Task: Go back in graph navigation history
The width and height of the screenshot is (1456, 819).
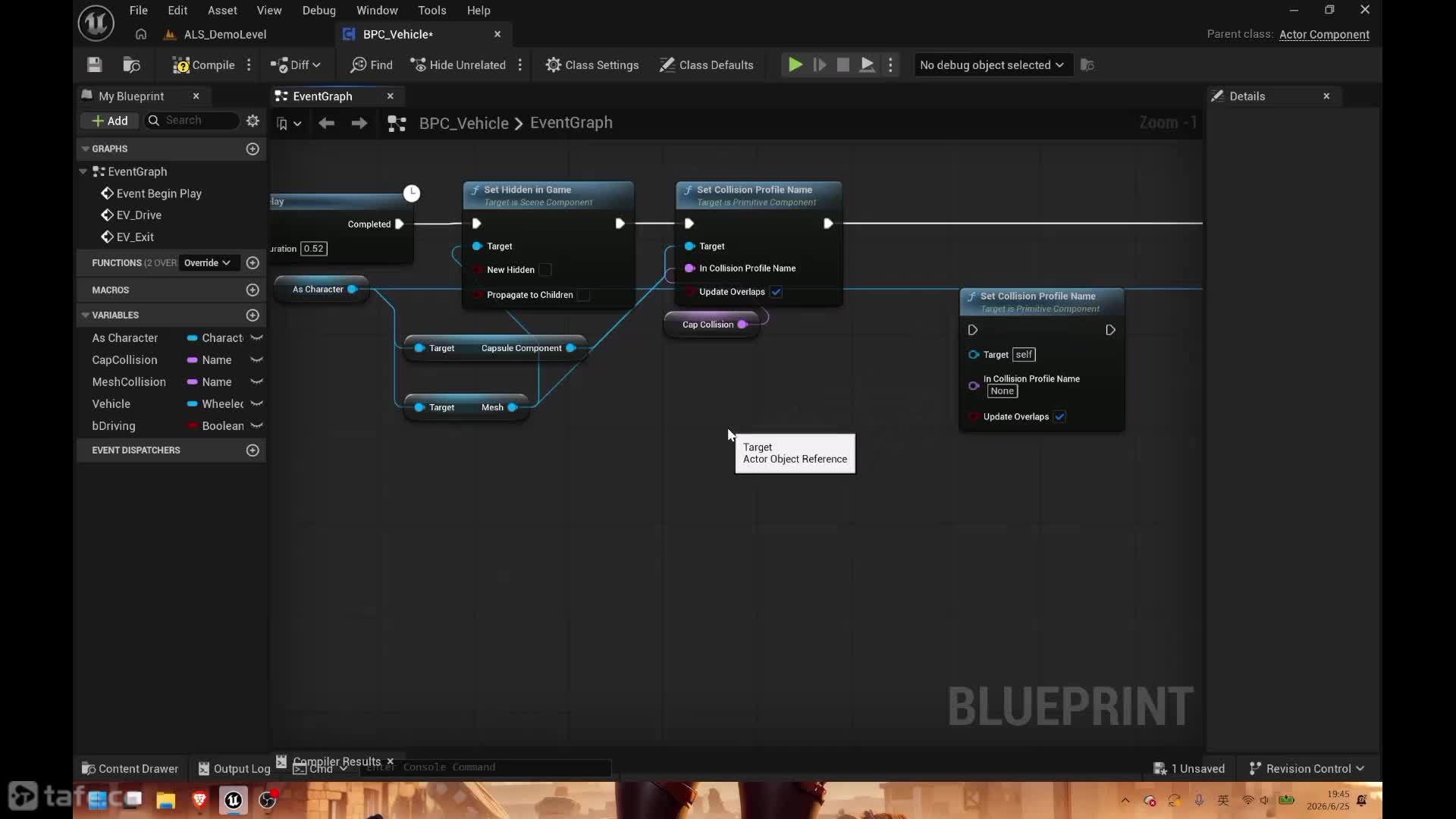Action: click(x=327, y=123)
